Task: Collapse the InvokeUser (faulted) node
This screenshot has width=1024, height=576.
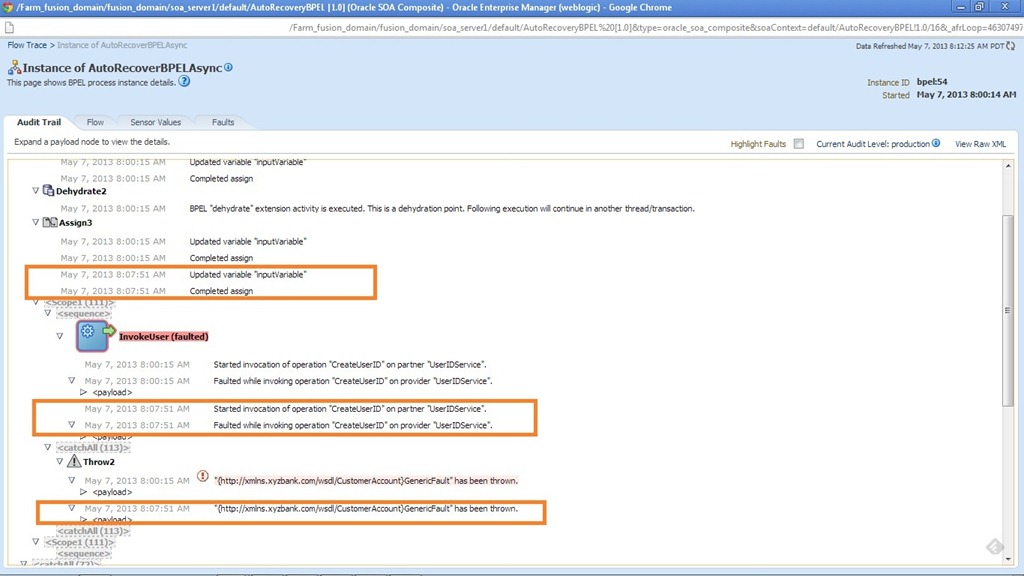Action: (60, 336)
